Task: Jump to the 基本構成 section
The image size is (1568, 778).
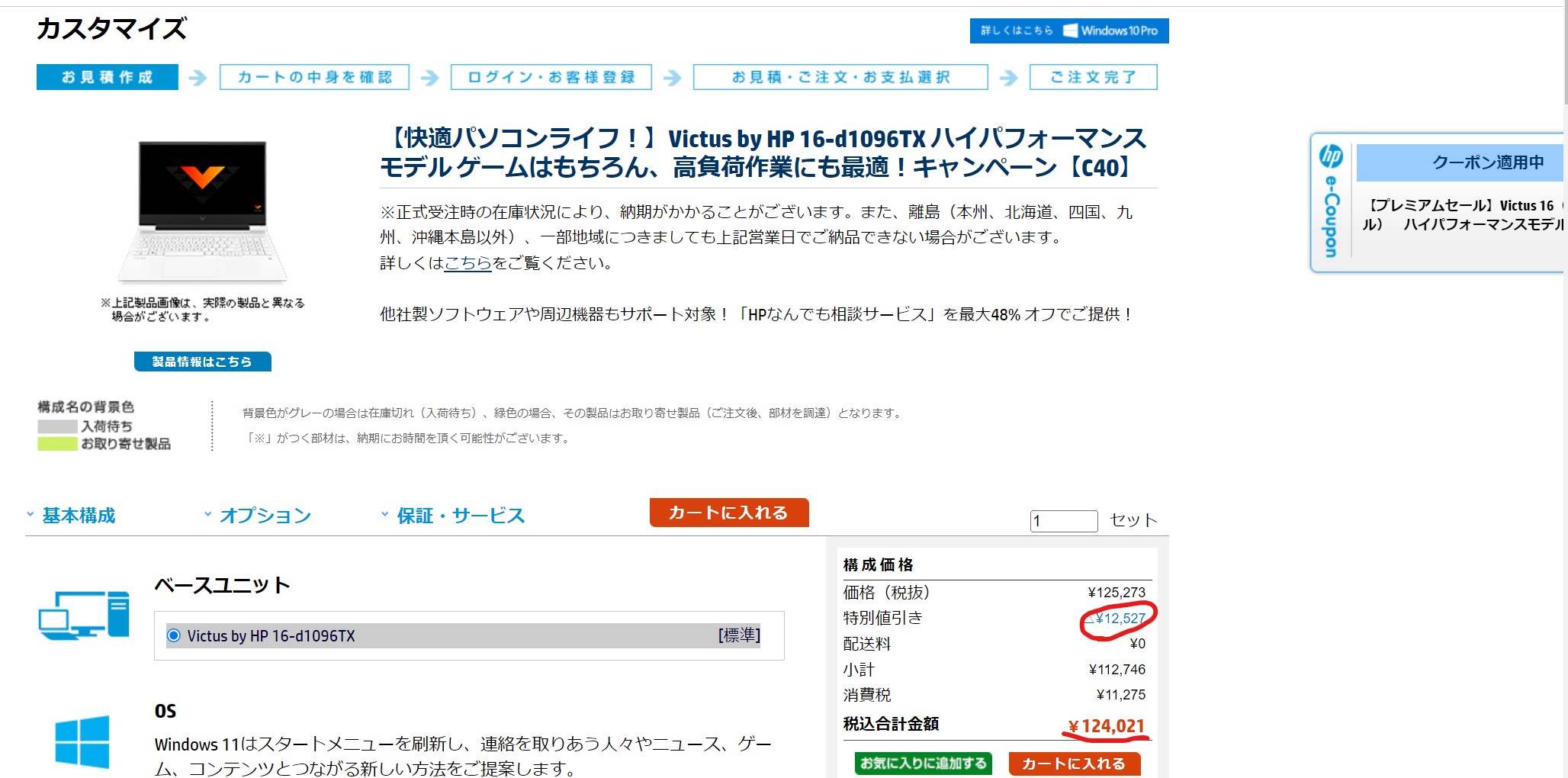Action: [x=79, y=516]
